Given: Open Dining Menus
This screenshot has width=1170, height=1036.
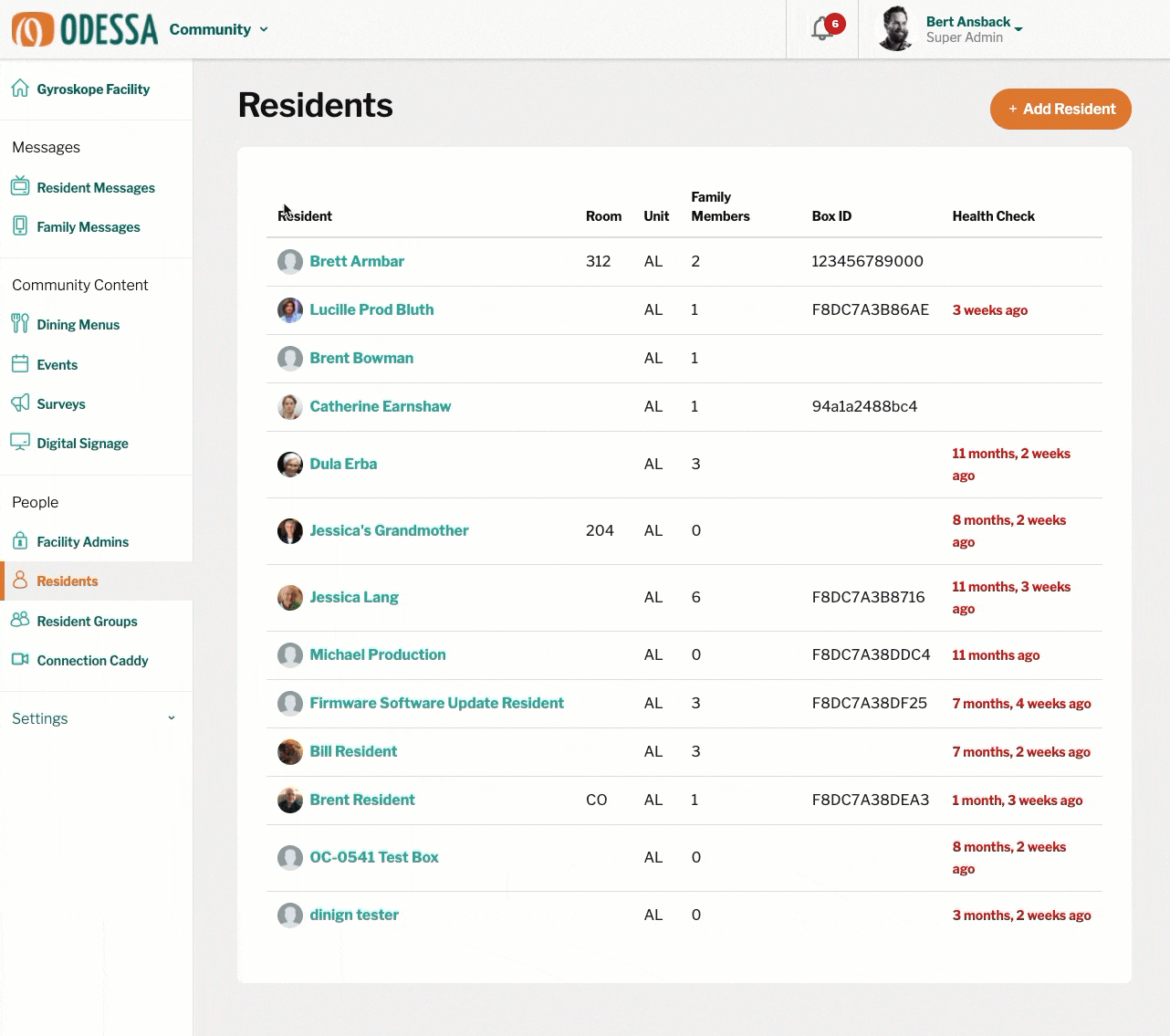Looking at the screenshot, I should (78, 324).
